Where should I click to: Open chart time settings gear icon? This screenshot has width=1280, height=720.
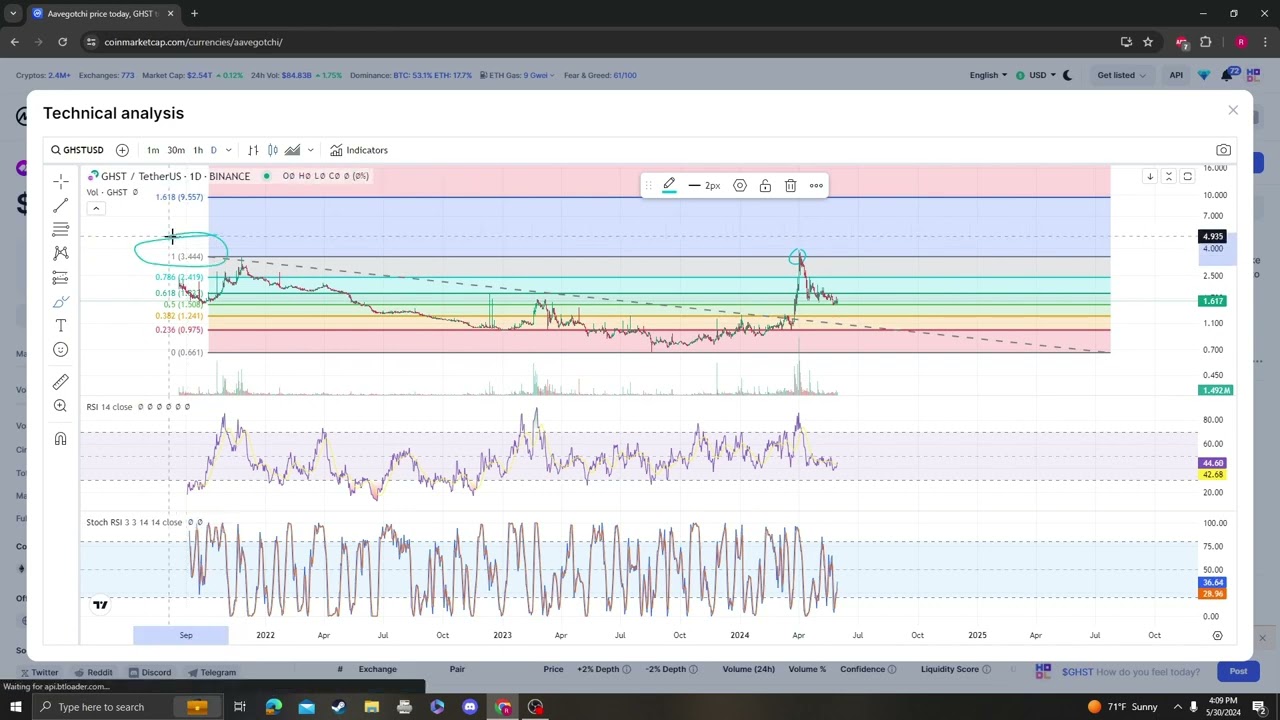(x=1217, y=635)
